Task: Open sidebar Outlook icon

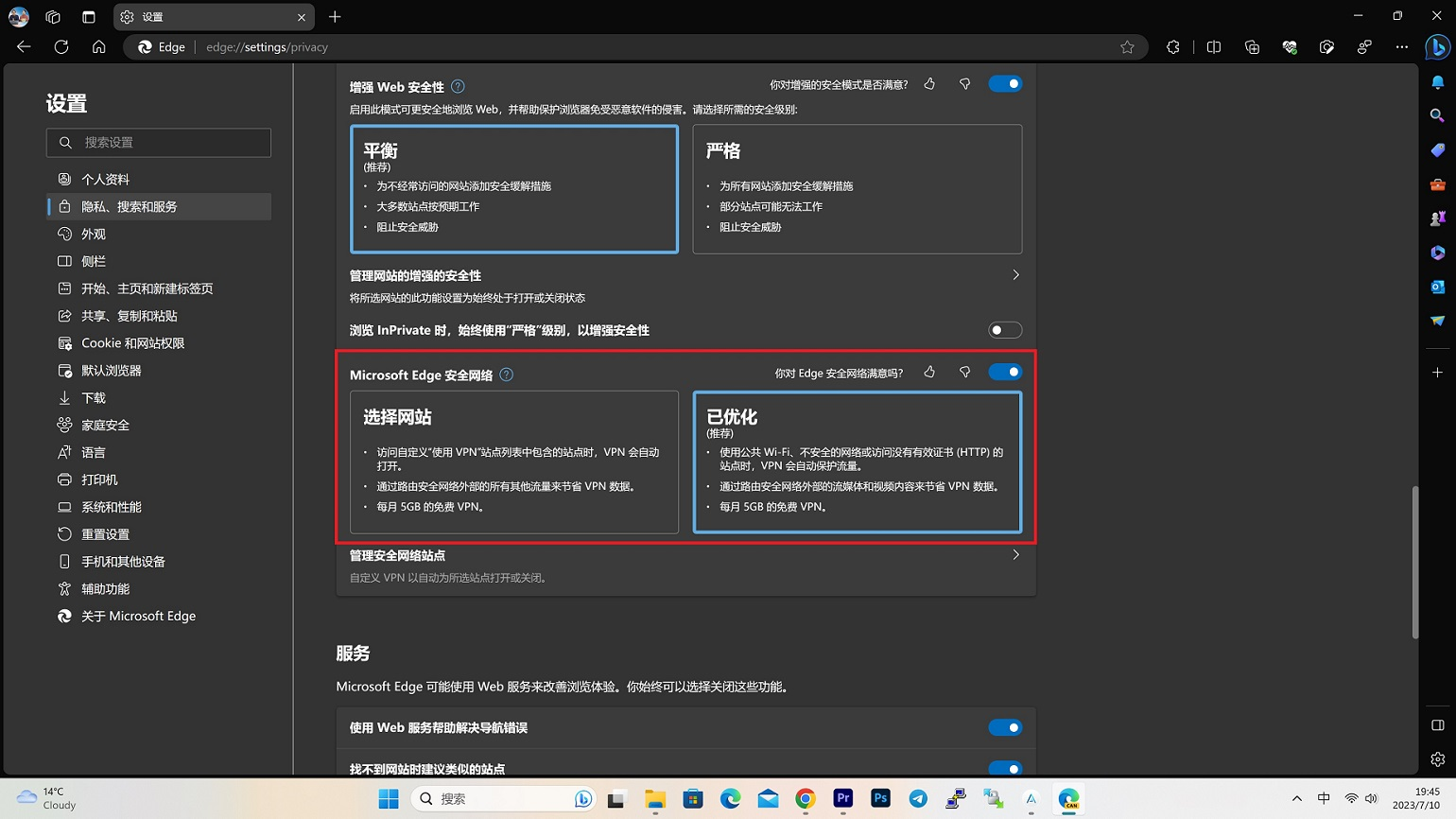Action: coord(1437,287)
